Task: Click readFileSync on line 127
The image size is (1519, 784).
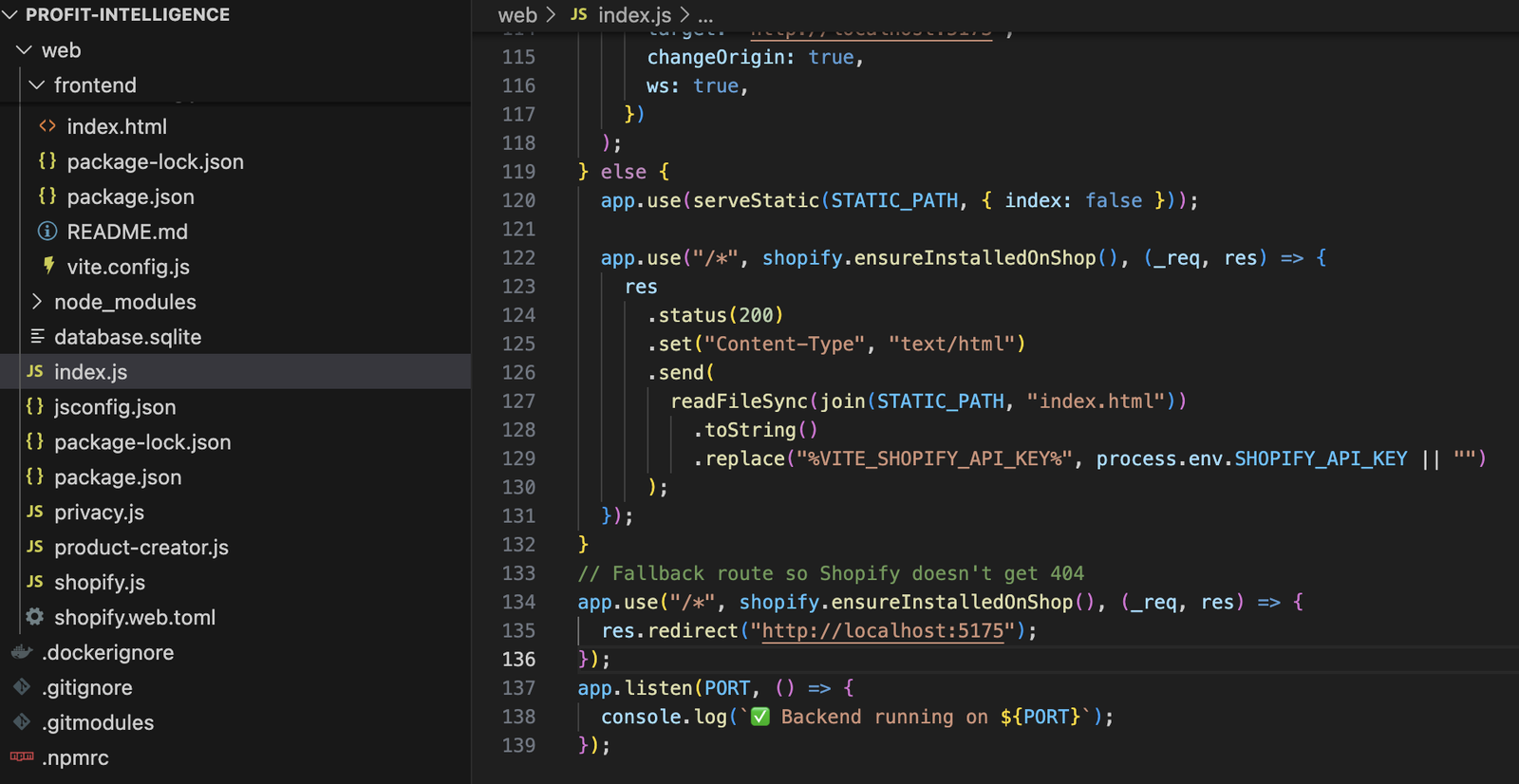Action: pos(740,401)
